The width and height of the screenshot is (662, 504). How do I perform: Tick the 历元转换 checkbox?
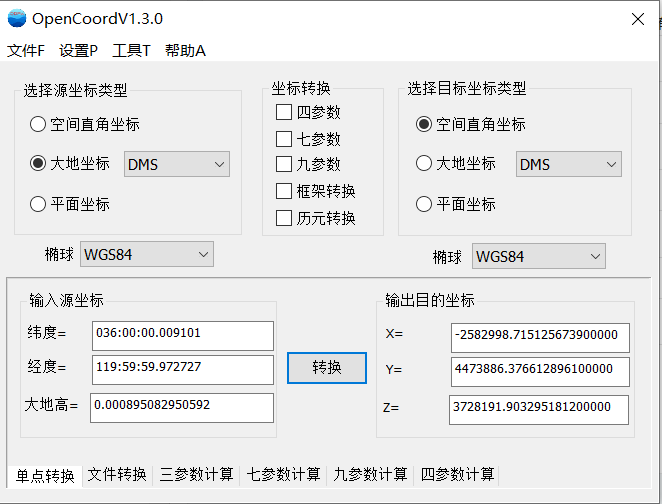coord(284,218)
